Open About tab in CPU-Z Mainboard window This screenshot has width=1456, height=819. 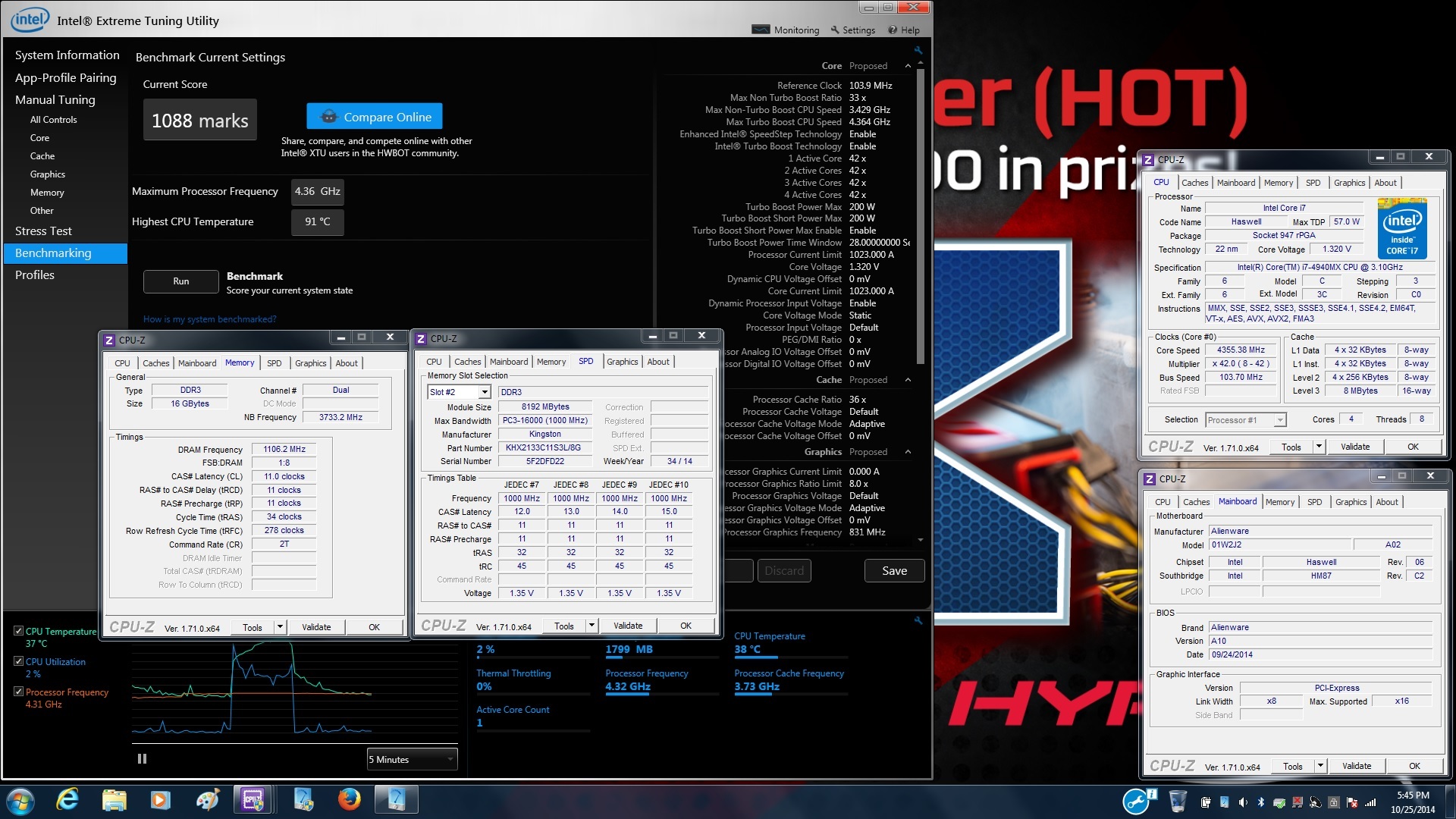pyautogui.click(x=1386, y=502)
